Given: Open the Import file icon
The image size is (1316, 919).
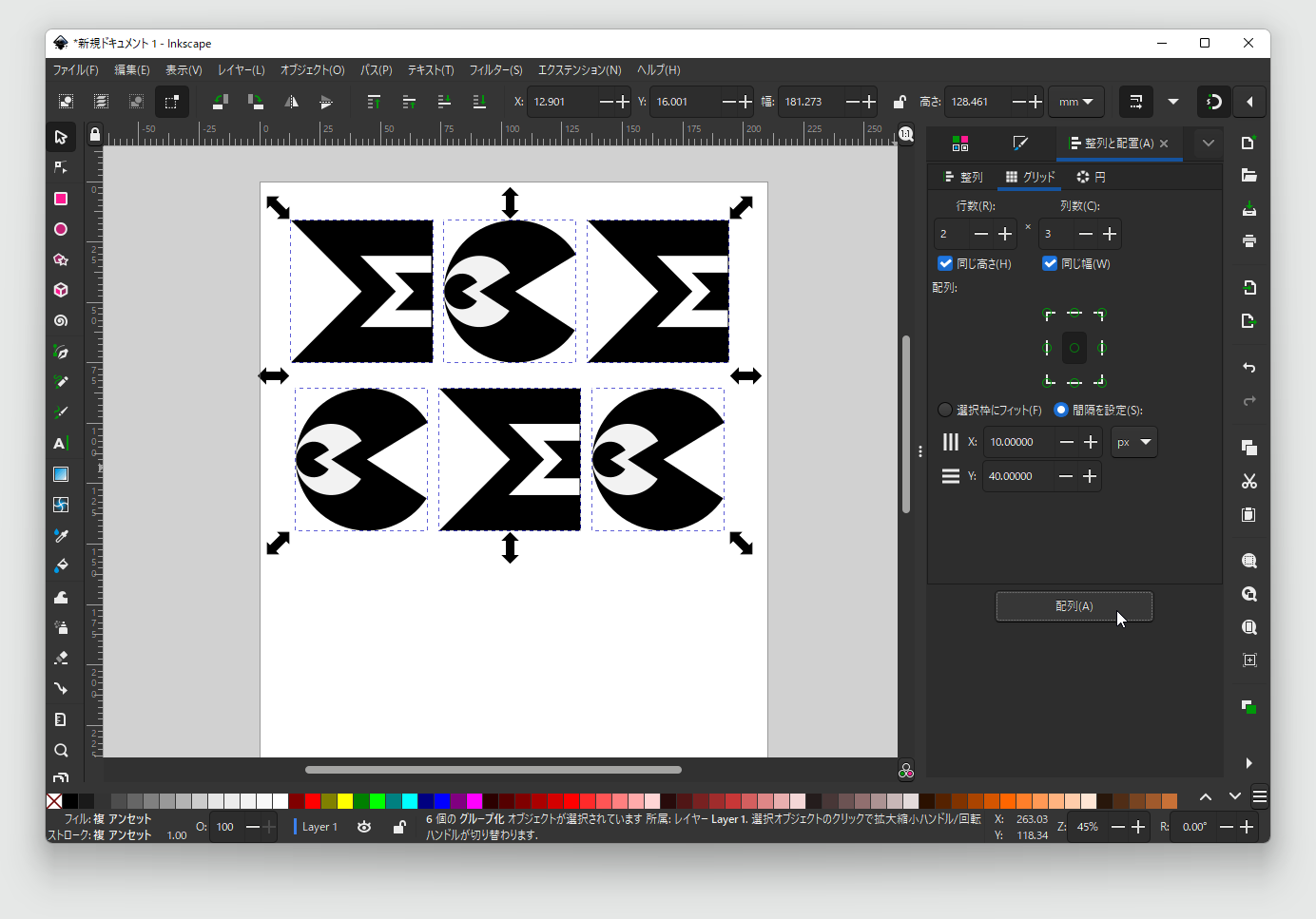Looking at the screenshot, I should (1249, 287).
